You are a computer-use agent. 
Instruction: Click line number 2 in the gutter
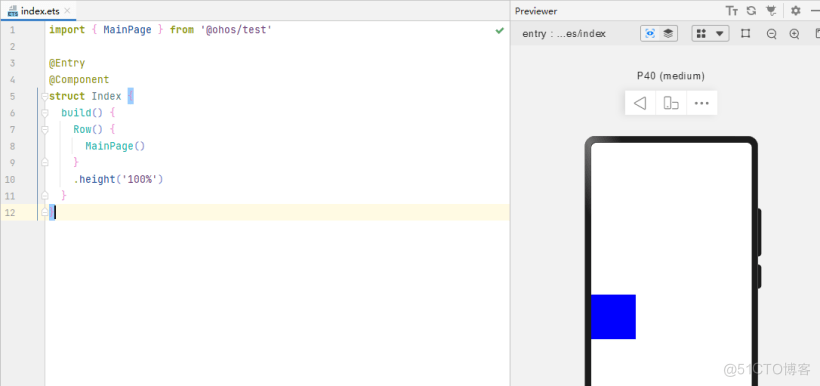(x=12, y=47)
